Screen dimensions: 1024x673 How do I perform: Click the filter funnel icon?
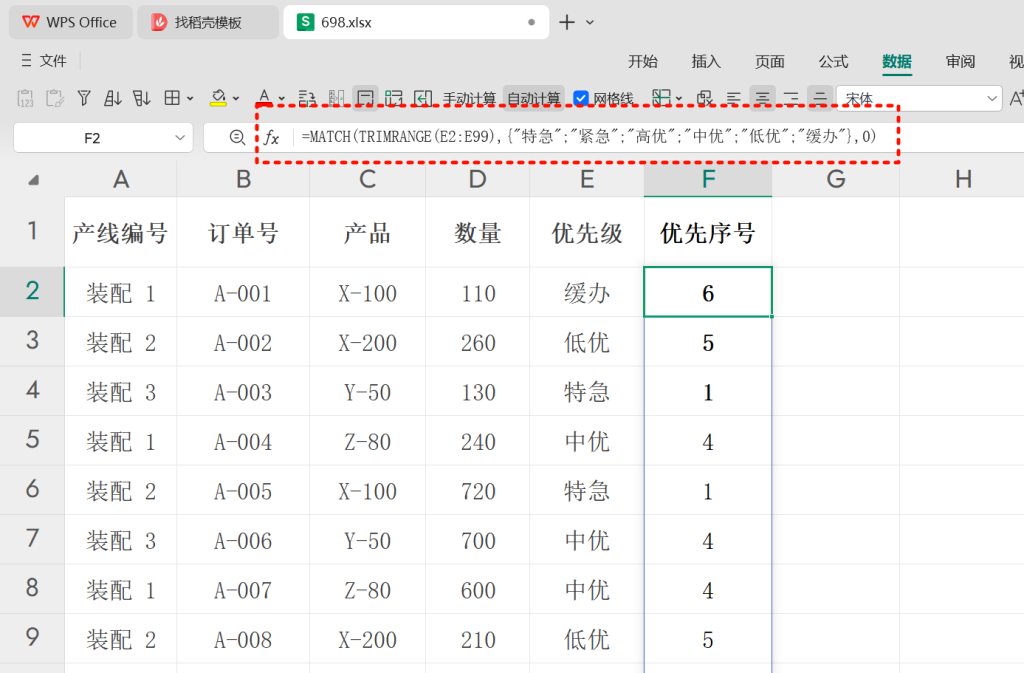coord(84,99)
